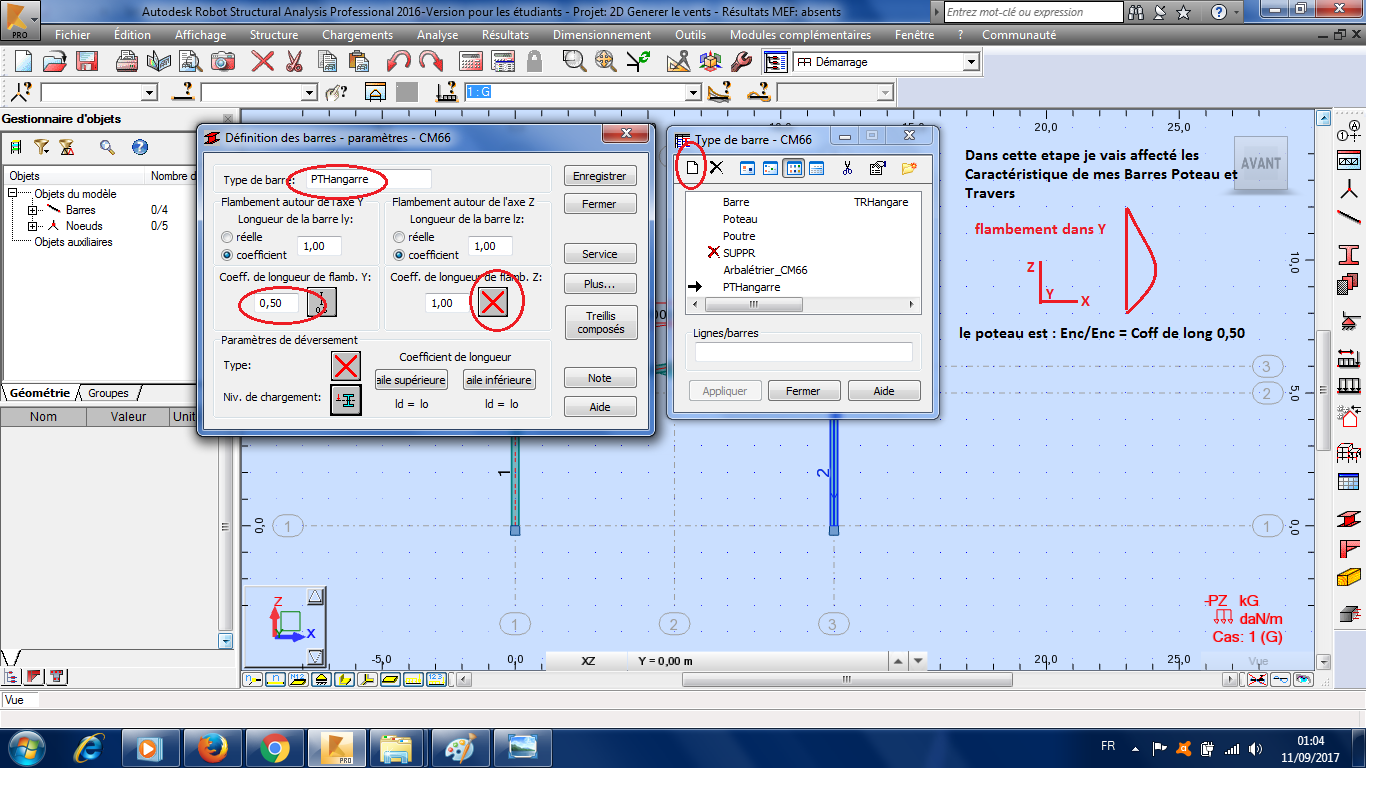
Task: Select 'coefficient' radio for bar length ly
Action: [x=227, y=255]
